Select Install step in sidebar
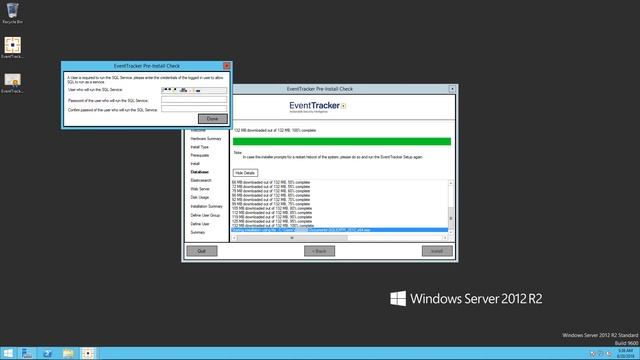Viewport: 640px width, 360px height. pyautogui.click(x=195, y=164)
